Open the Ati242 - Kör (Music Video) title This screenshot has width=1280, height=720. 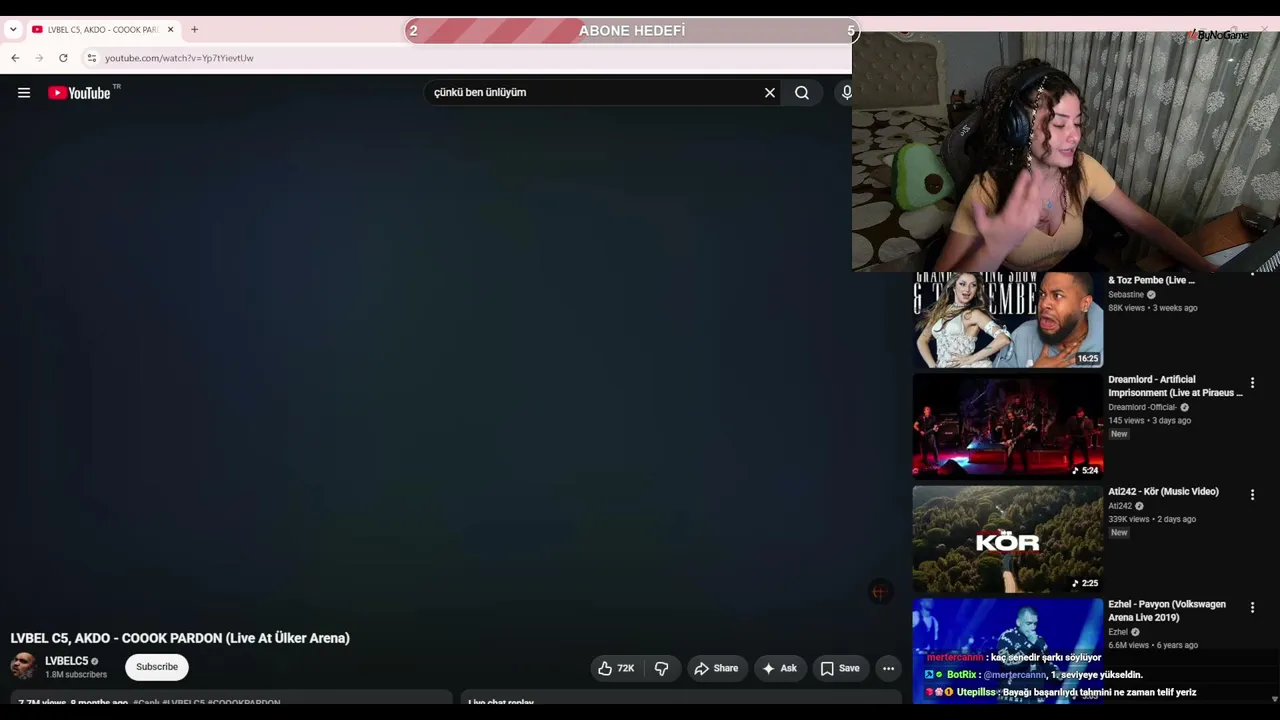(x=1163, y=492)
